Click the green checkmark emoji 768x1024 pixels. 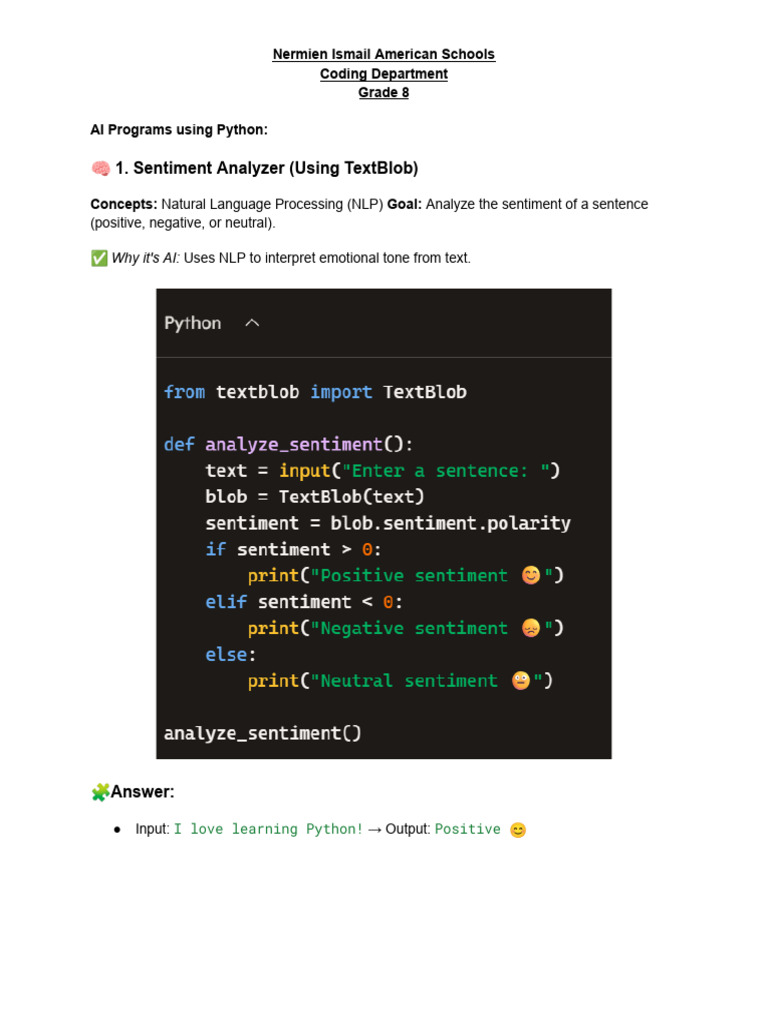tap(99, 259)
